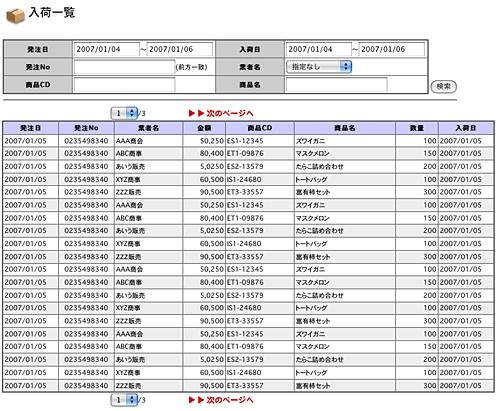Click 富有柿セット in the last table row
This screenshot has height=411, width=500.
(x=313, y=386)
